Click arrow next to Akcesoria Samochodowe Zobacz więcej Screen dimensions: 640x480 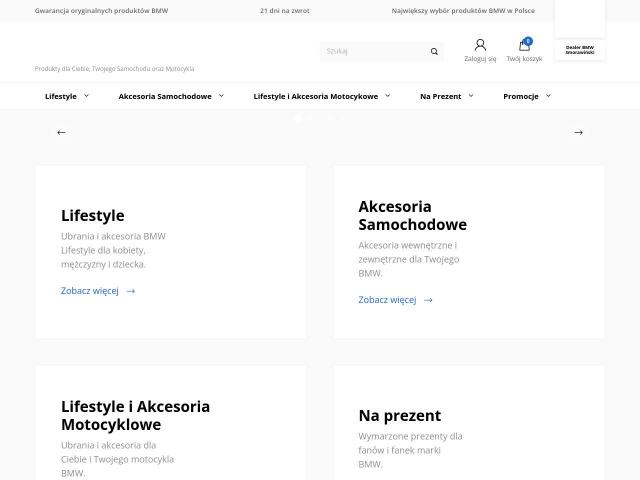[x=428, y=300]
